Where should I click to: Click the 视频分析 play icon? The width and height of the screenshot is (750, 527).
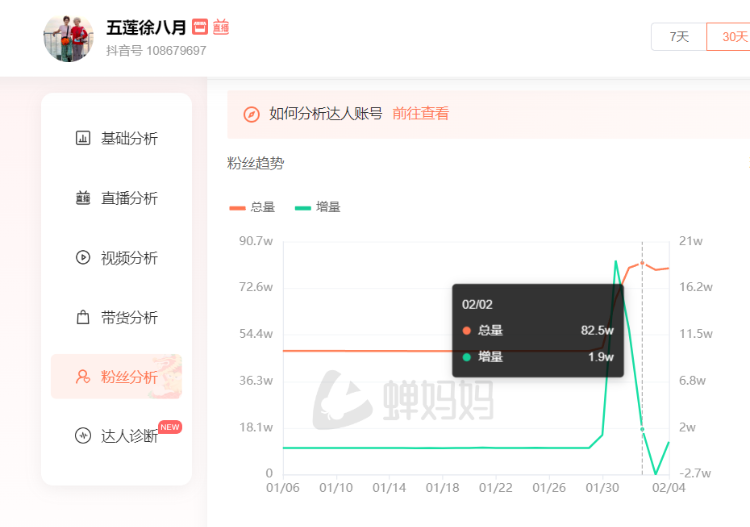click(83, 258)
